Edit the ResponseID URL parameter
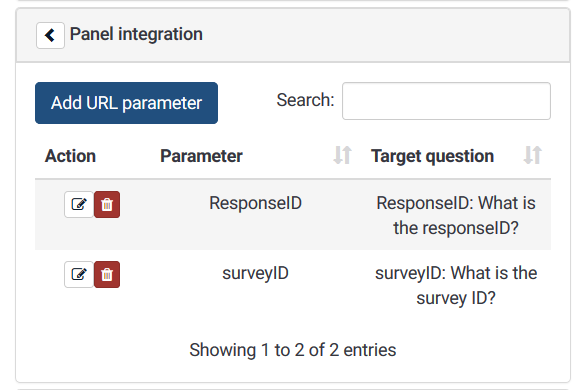Screen dimensions: 582x390 click(79, 204)
